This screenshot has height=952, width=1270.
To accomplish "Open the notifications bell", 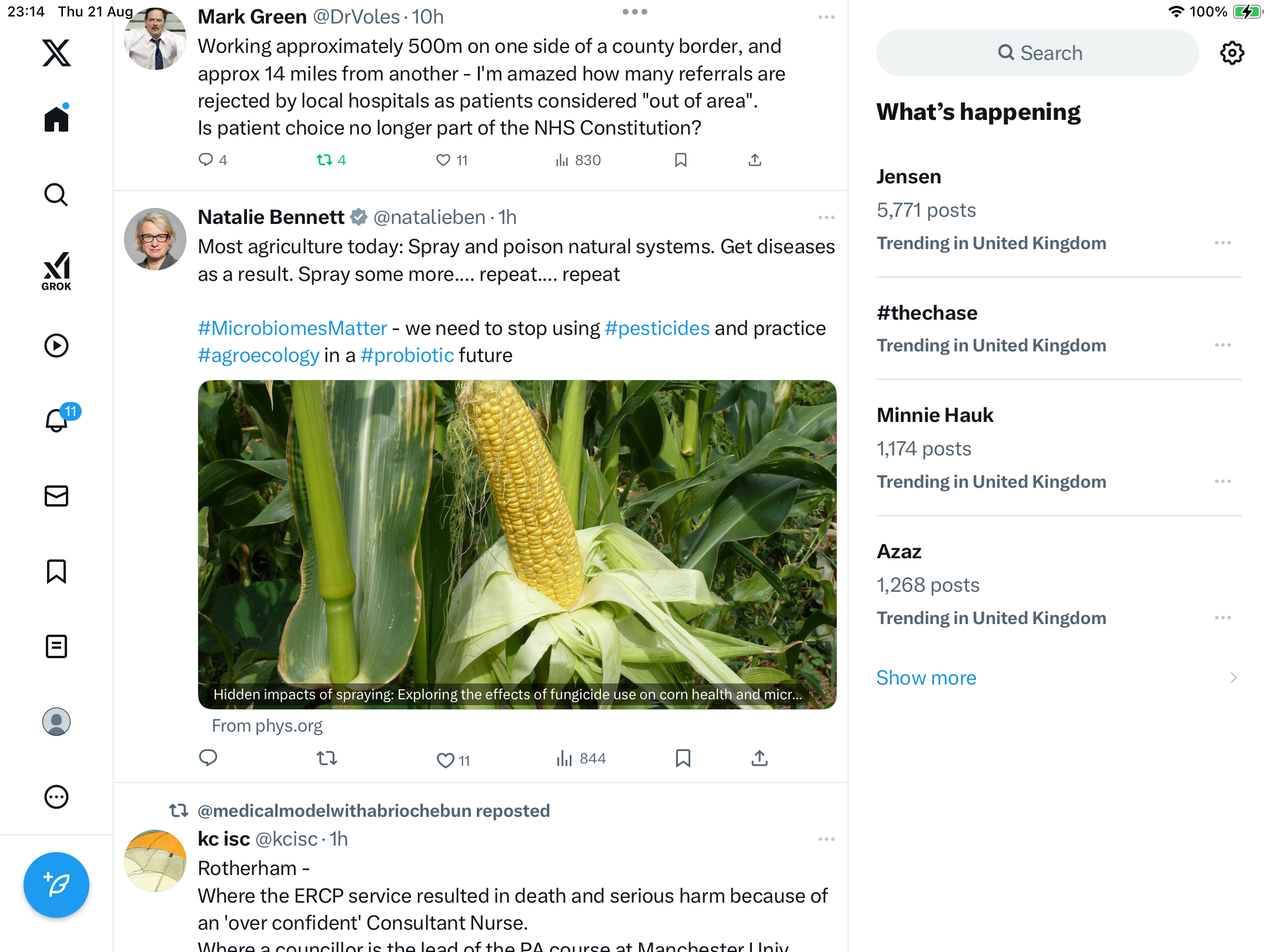I will [56, 421].
